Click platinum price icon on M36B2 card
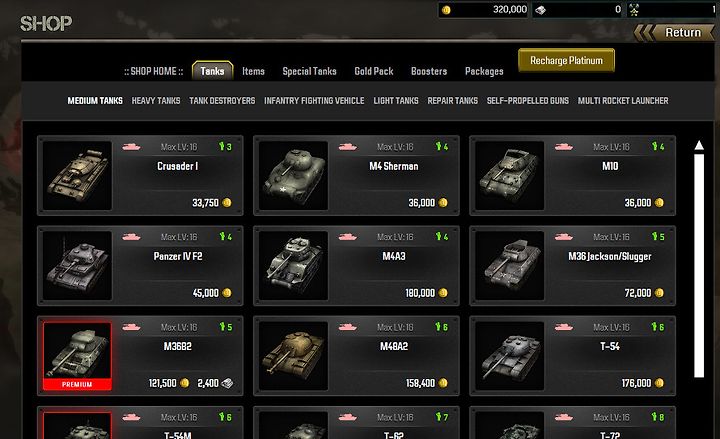 click(x=227, y=383)
